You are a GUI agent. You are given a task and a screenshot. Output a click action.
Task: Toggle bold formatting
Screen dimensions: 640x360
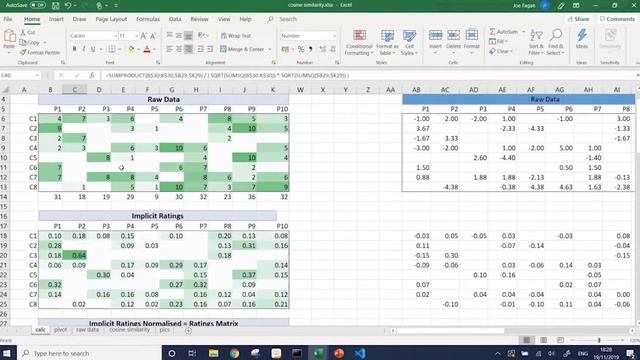[74, 49]
